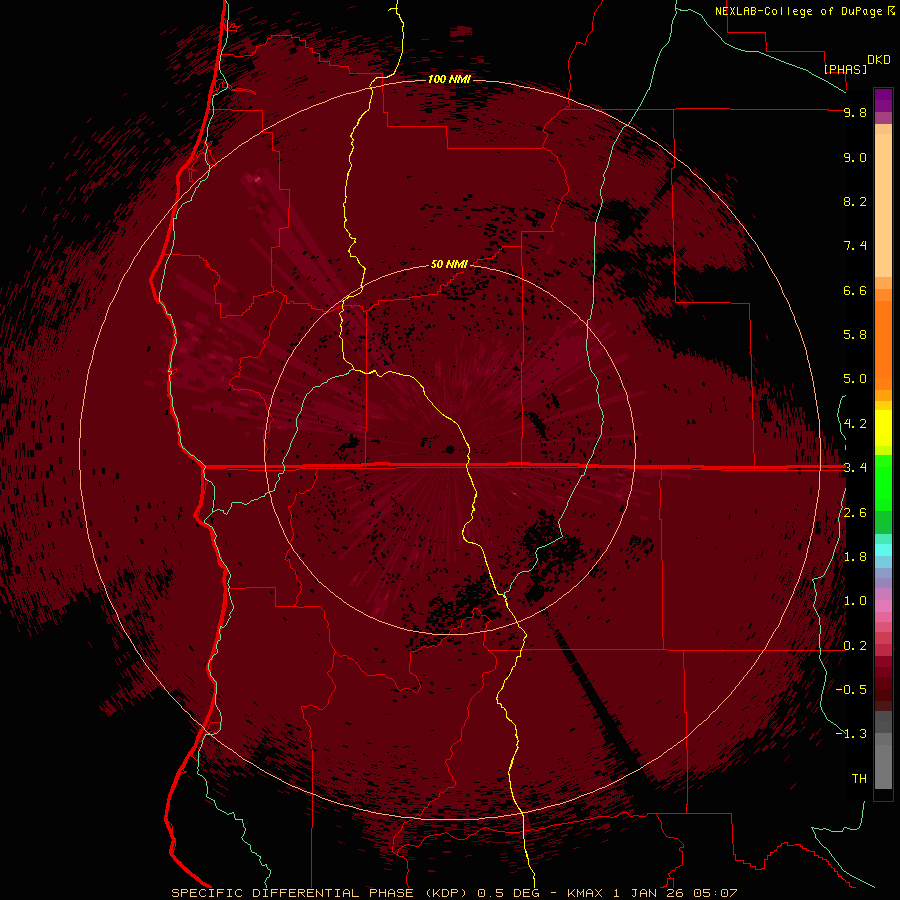Click the NEXLAB-College of DuPage label
The height and width of the screenshot is (900, 900).
(x=800, y=11)
